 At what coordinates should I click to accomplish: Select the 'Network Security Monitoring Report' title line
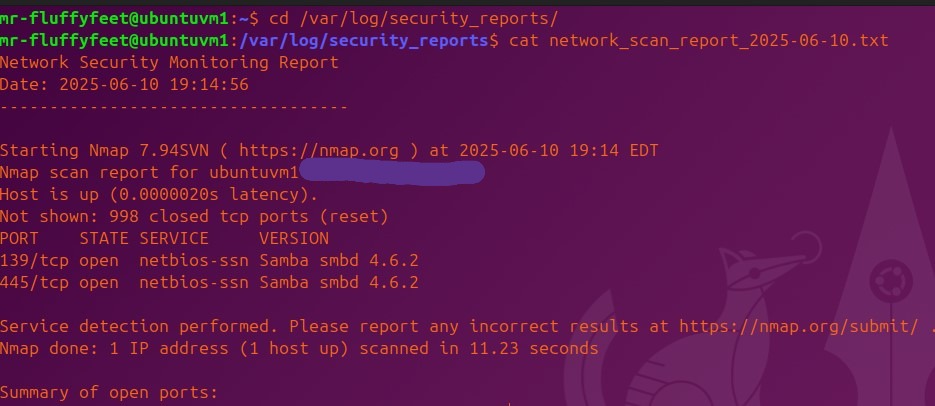169,63
